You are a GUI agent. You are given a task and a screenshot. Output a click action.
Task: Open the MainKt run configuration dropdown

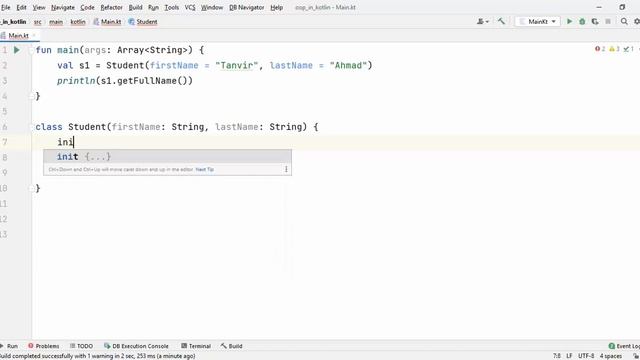[x=538, y=22]
